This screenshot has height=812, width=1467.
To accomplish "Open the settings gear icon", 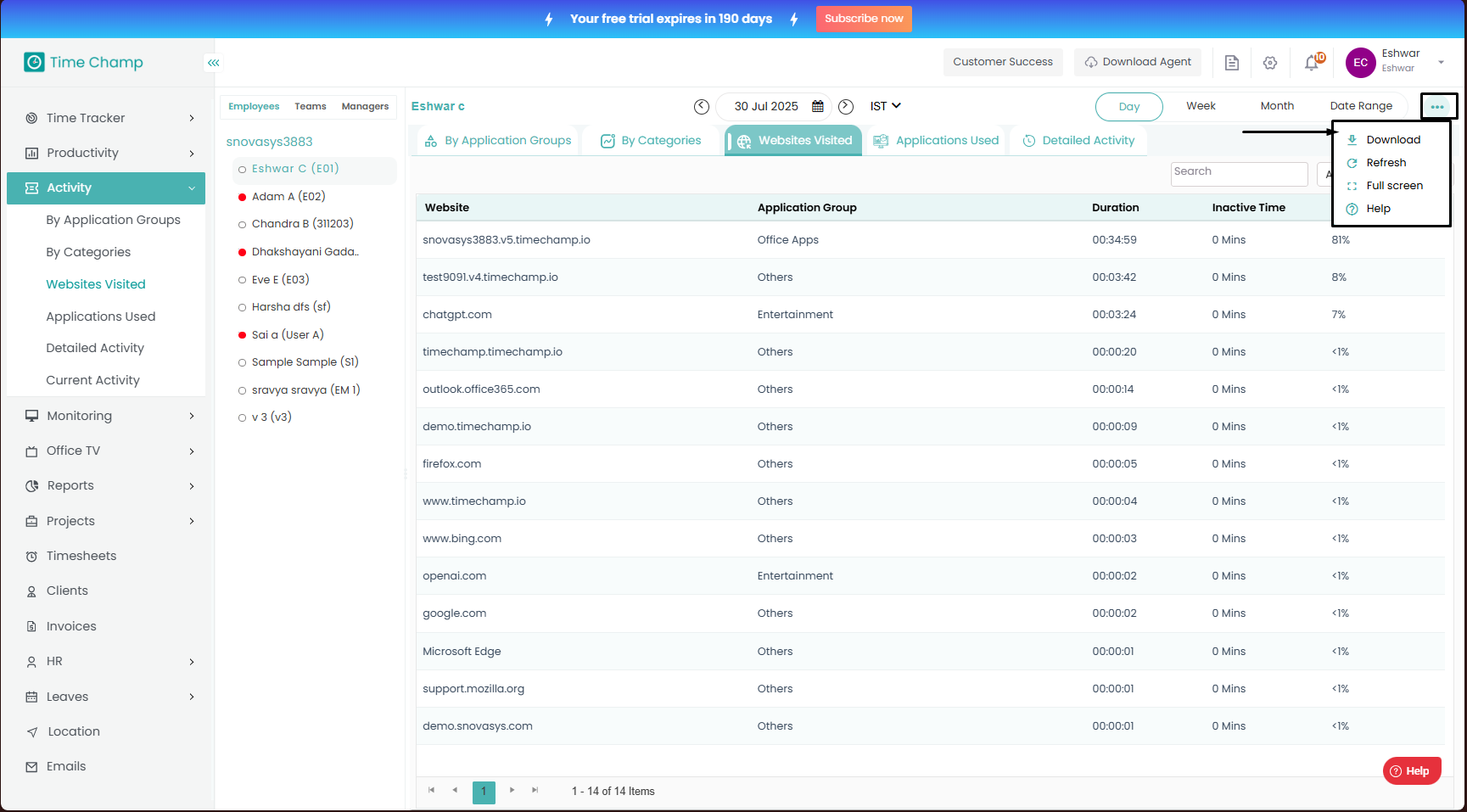I will tap(1270, 63).
